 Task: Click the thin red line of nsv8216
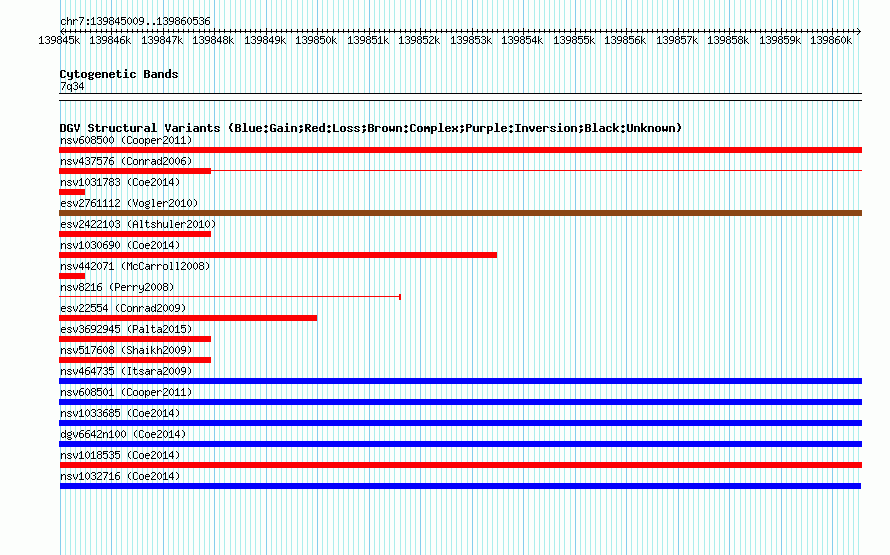coord(230,297)
